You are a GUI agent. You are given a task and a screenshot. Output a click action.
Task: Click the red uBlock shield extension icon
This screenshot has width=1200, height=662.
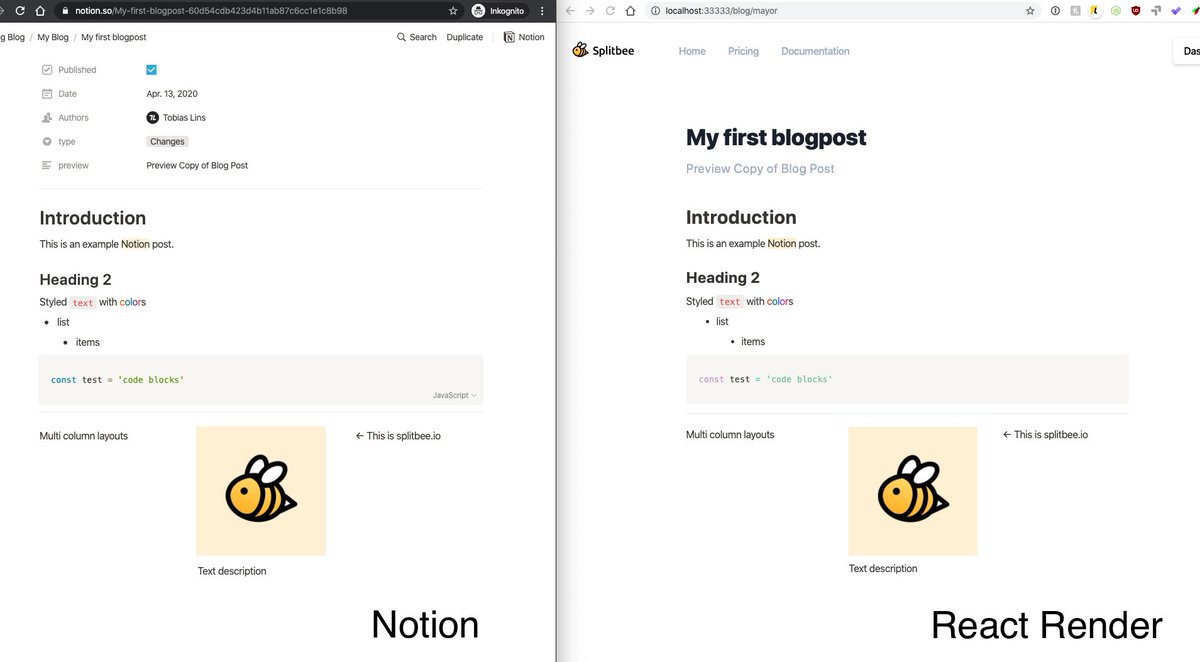(1136, 11)
